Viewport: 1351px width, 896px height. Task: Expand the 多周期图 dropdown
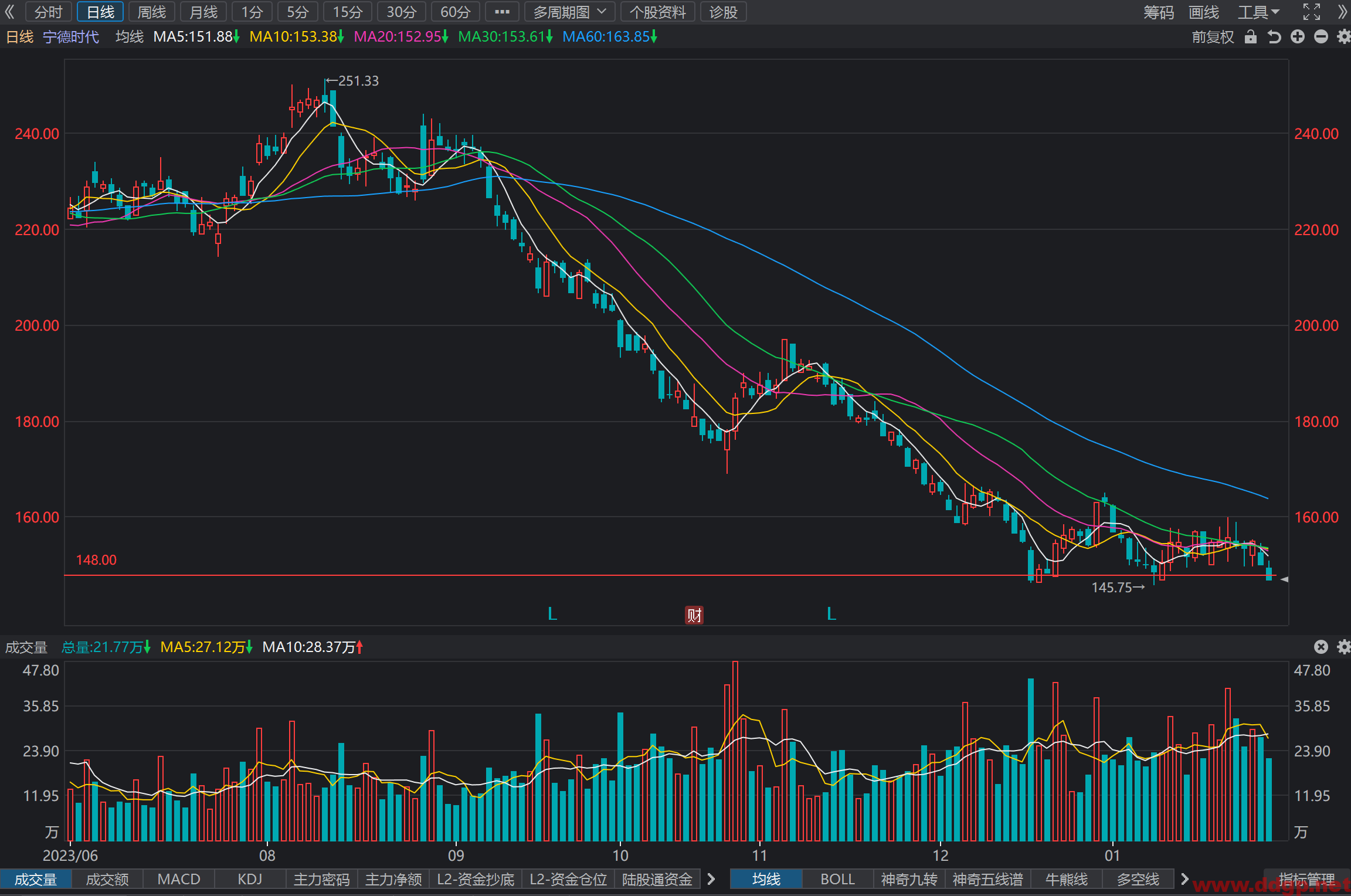[569, 12]
